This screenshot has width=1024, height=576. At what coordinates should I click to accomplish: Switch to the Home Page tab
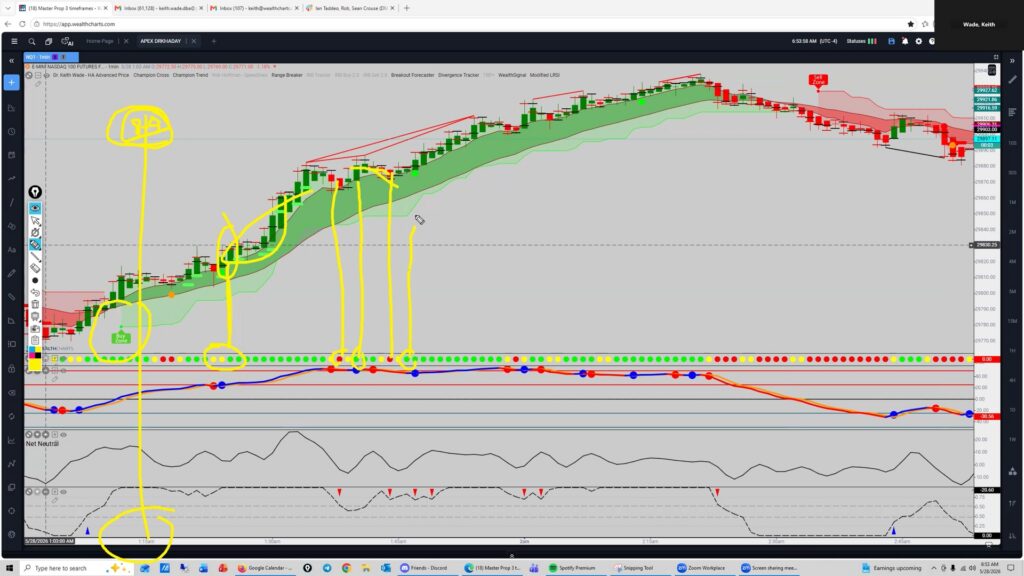click(x=100, y=41)
